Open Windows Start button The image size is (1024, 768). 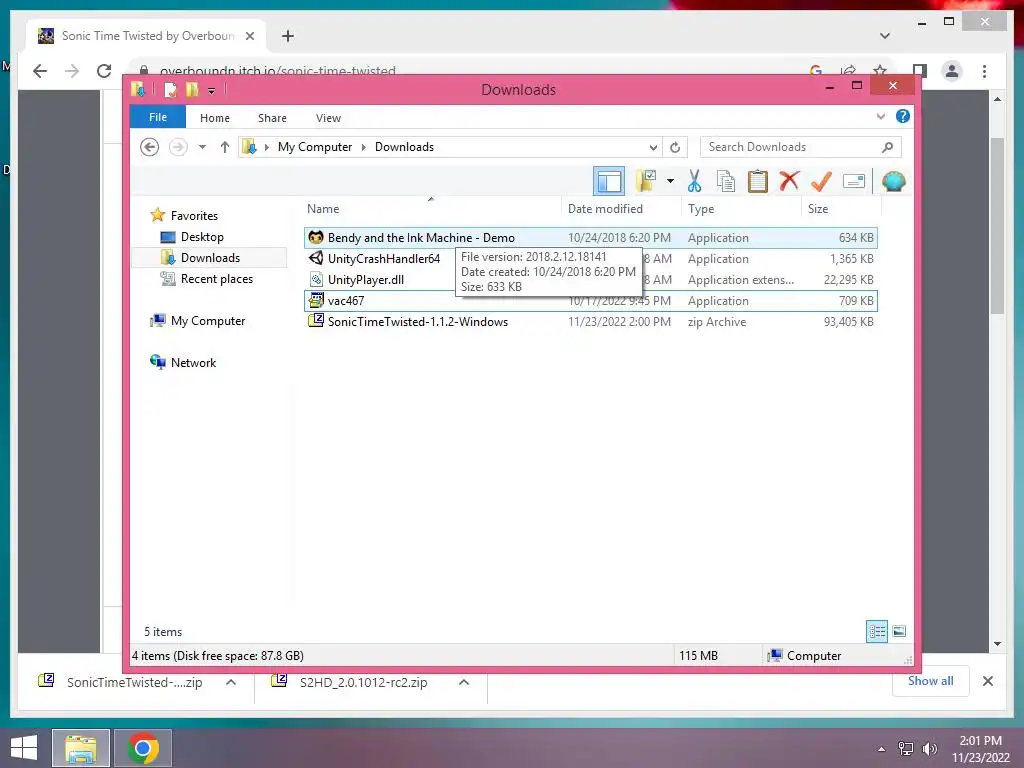click(x=24, y=748)
